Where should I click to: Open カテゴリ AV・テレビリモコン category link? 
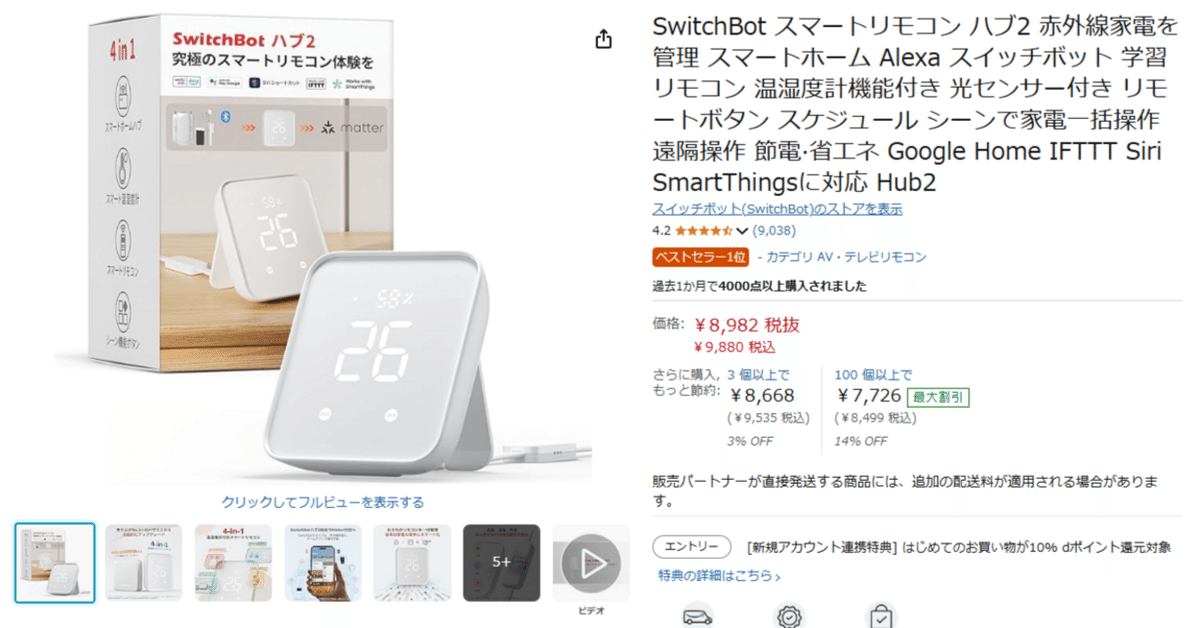[x=846, y=257]
